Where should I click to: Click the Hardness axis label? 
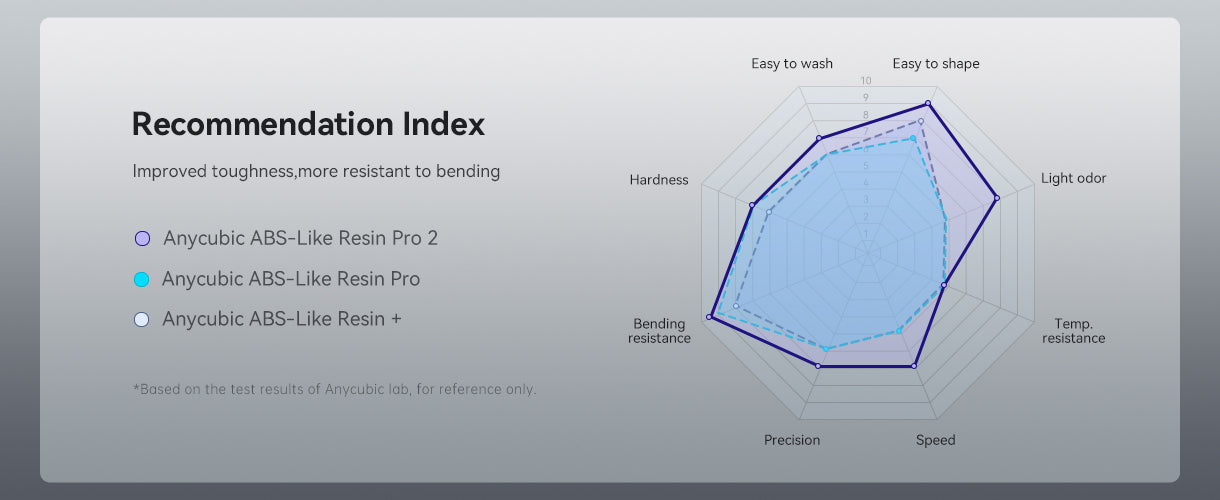pos(659,180)
